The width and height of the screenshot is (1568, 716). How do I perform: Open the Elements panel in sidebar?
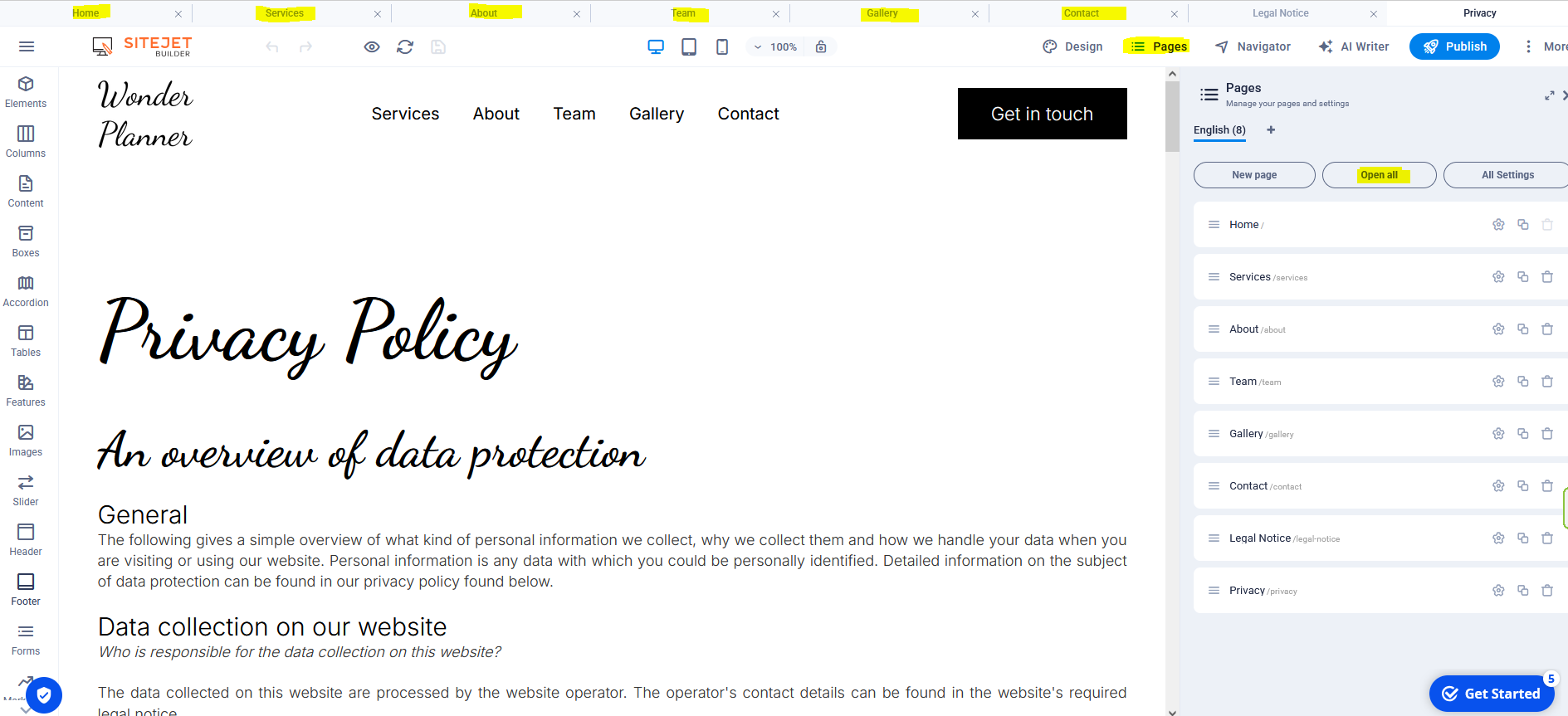click(x=26, y=91)
